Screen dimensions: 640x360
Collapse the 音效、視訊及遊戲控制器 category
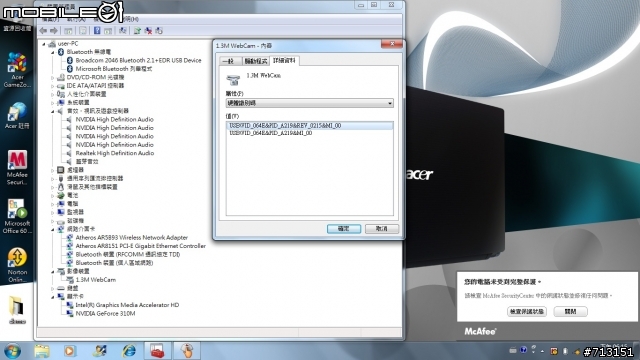tap(53, 111)
